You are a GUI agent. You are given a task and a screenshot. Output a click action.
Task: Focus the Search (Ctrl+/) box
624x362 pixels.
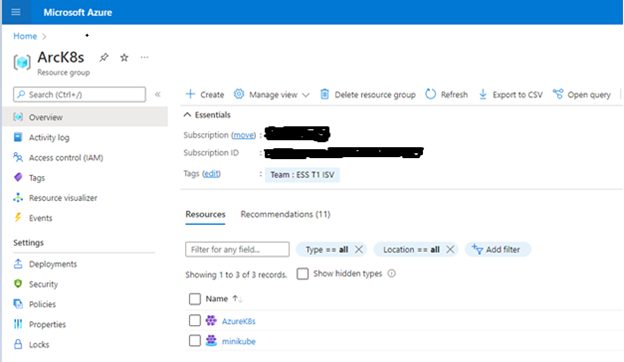click(80, 95)
